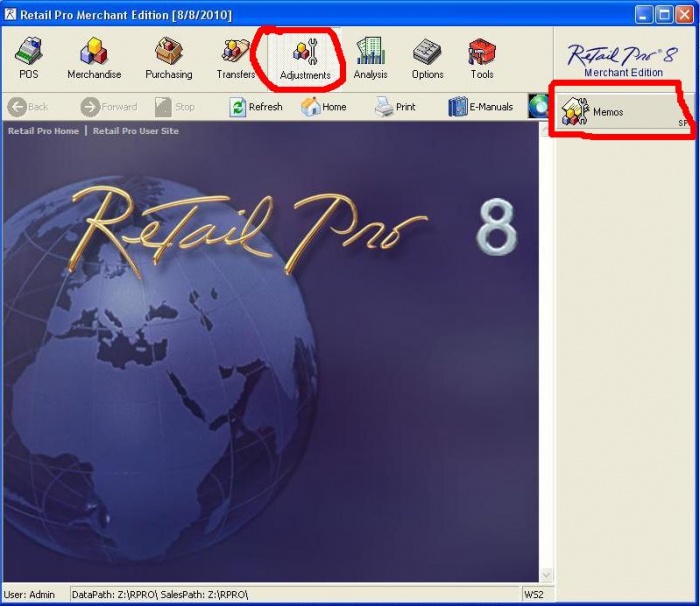Click the User: Admin status entry
The width and height of the screenshot is (700, 606).
(x=29, y=594)
